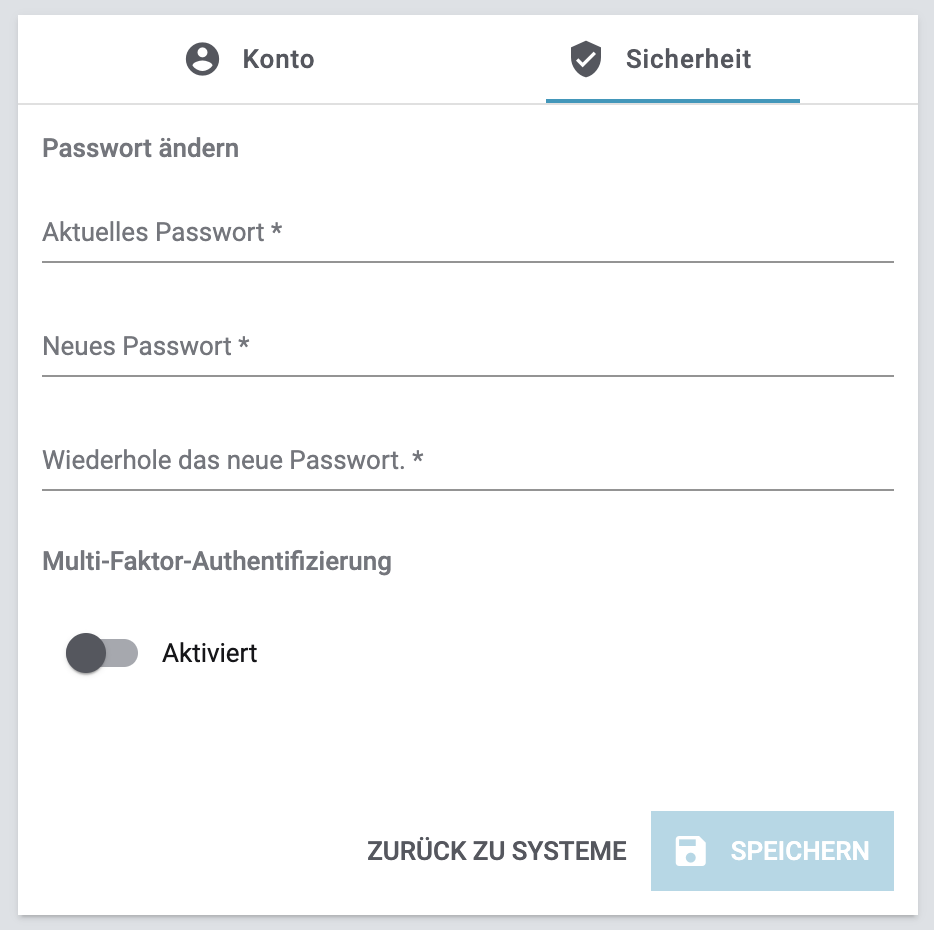The image size is (934, 930).
Task: Click the asterisk after Wiederhole das neue Passwort
Action: point(418,459)
